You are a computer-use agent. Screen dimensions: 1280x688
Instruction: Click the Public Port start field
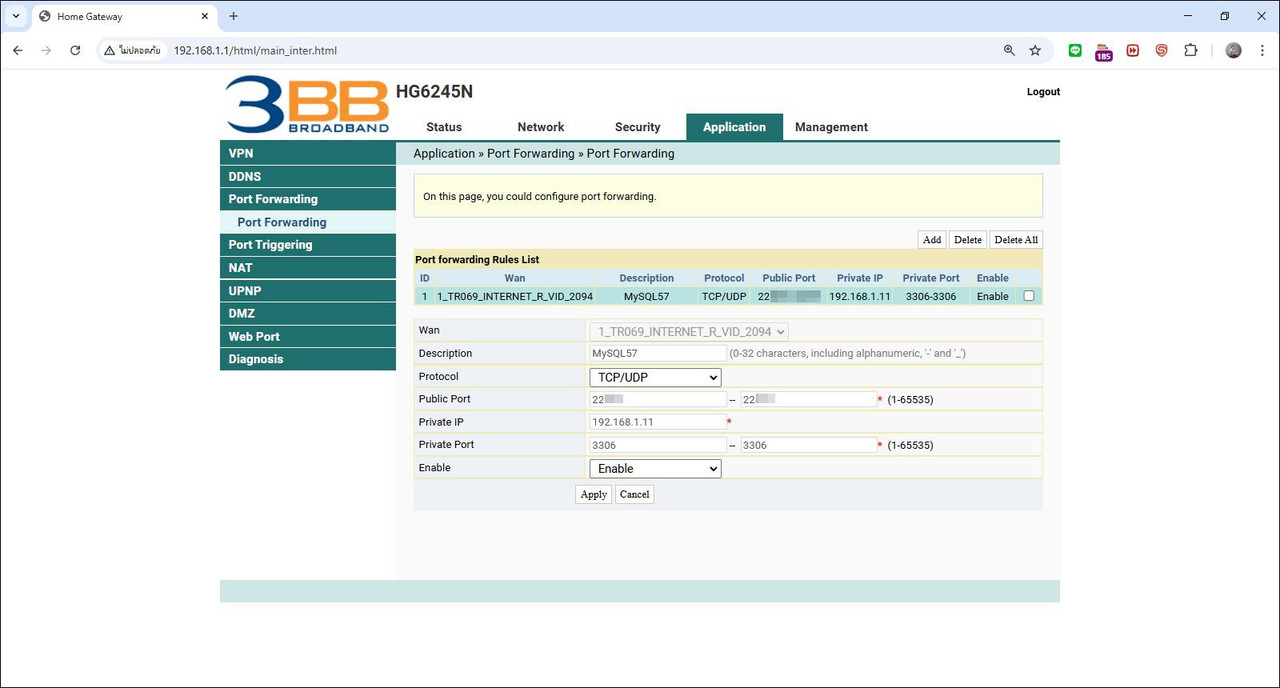click(x=658, y=399)
